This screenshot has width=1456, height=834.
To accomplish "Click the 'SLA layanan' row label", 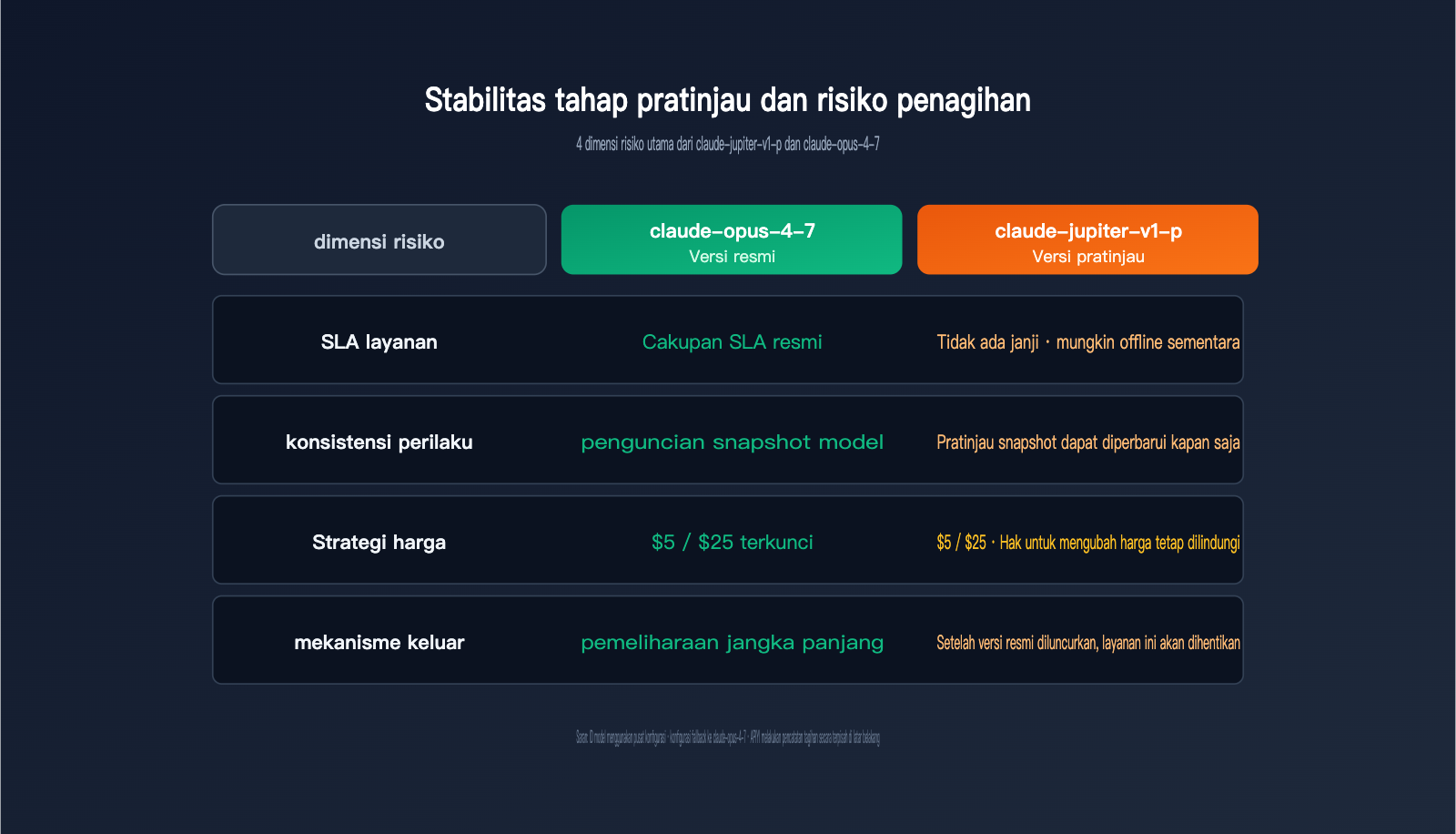I will (x=379, y=342).
